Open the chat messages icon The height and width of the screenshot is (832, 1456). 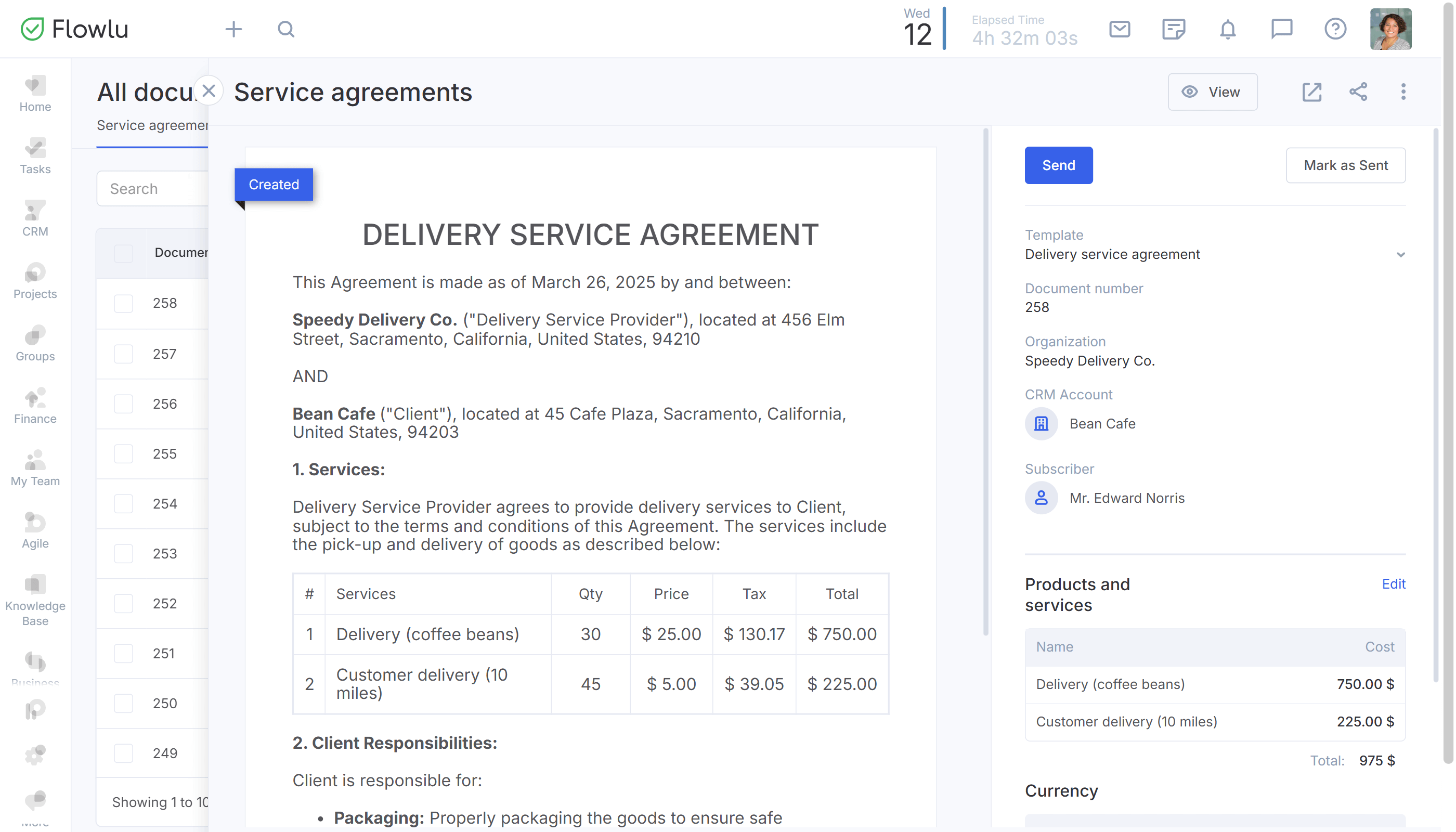pyautogui.click(x=1281, y=29)
